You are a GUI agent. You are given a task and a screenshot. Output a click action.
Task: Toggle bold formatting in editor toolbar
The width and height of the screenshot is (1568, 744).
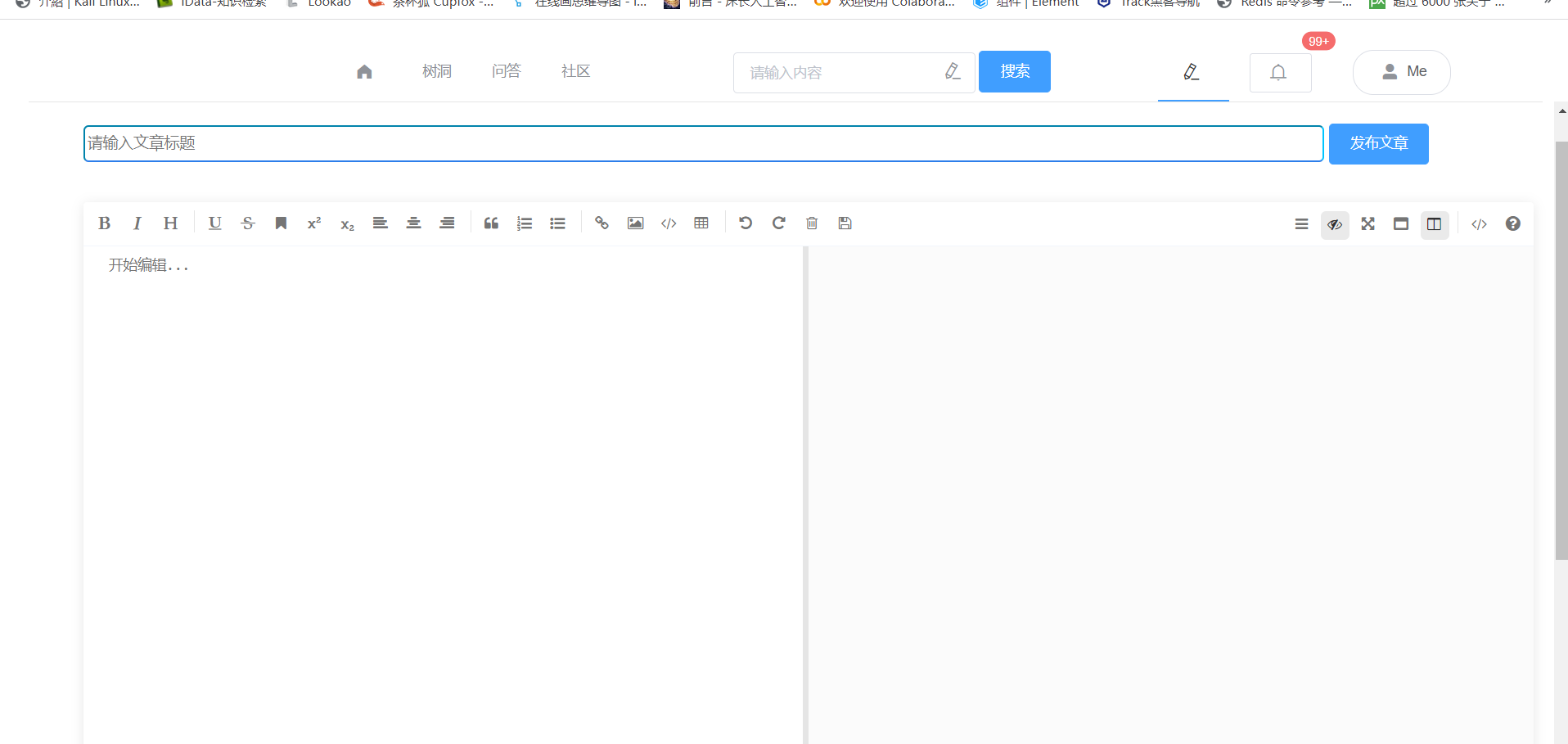pos(104,223)
